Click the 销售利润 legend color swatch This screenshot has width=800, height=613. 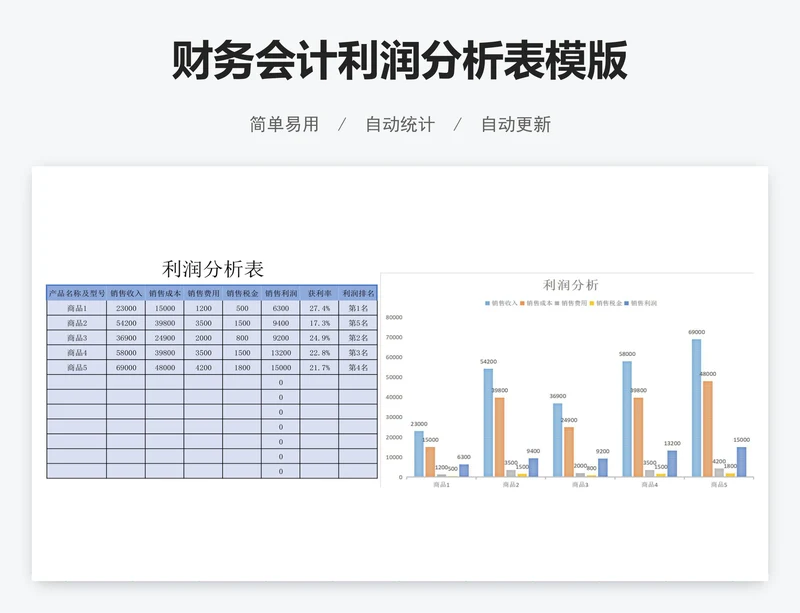click(x=627, y=303)
